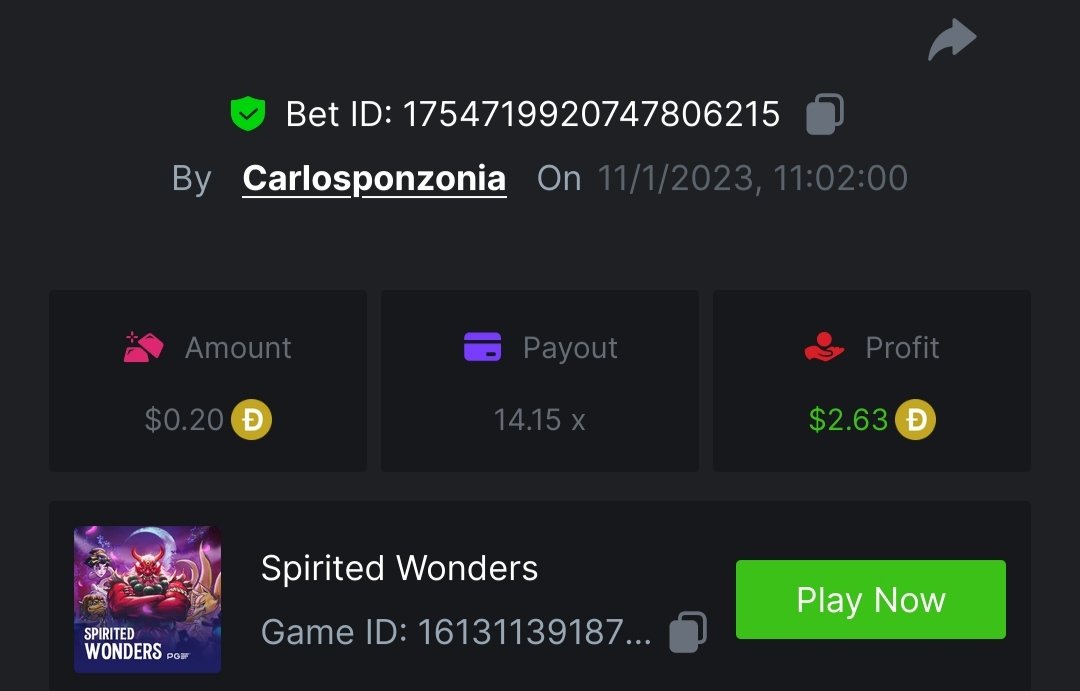Click the Dogecoin icon beside $2.63

point(915,420)
